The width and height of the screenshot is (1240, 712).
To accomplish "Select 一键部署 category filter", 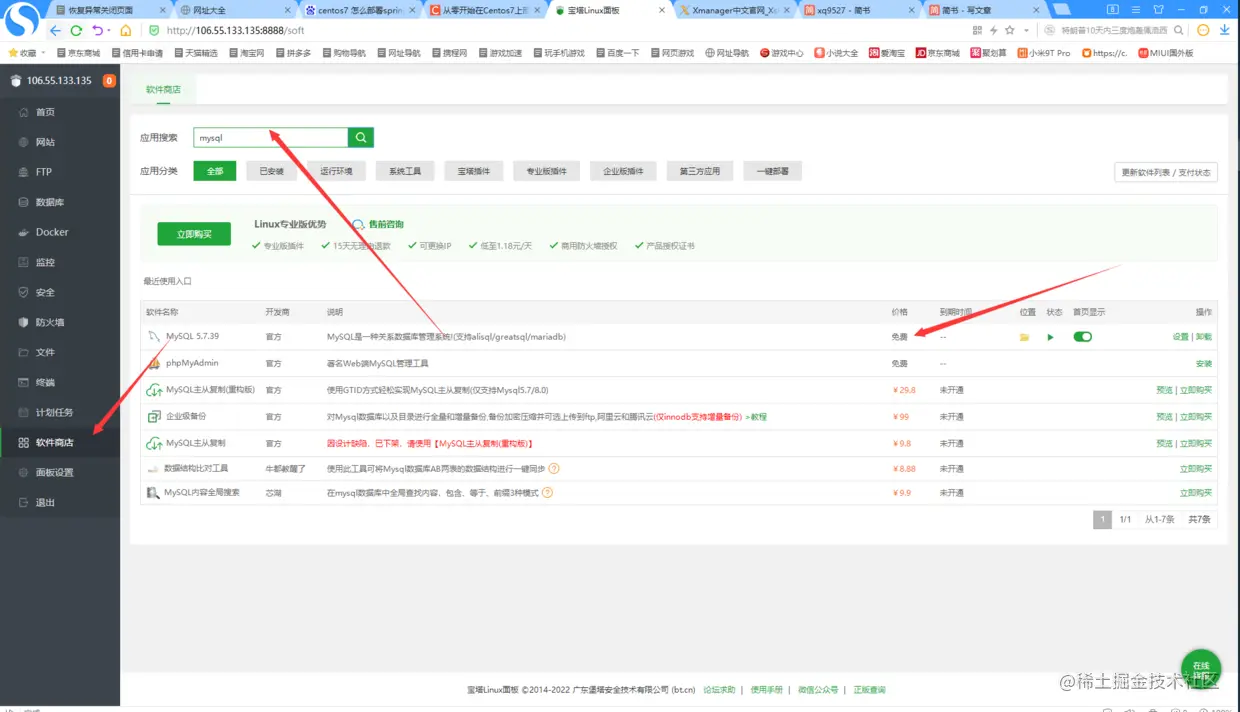I will (x=772, y=171).
